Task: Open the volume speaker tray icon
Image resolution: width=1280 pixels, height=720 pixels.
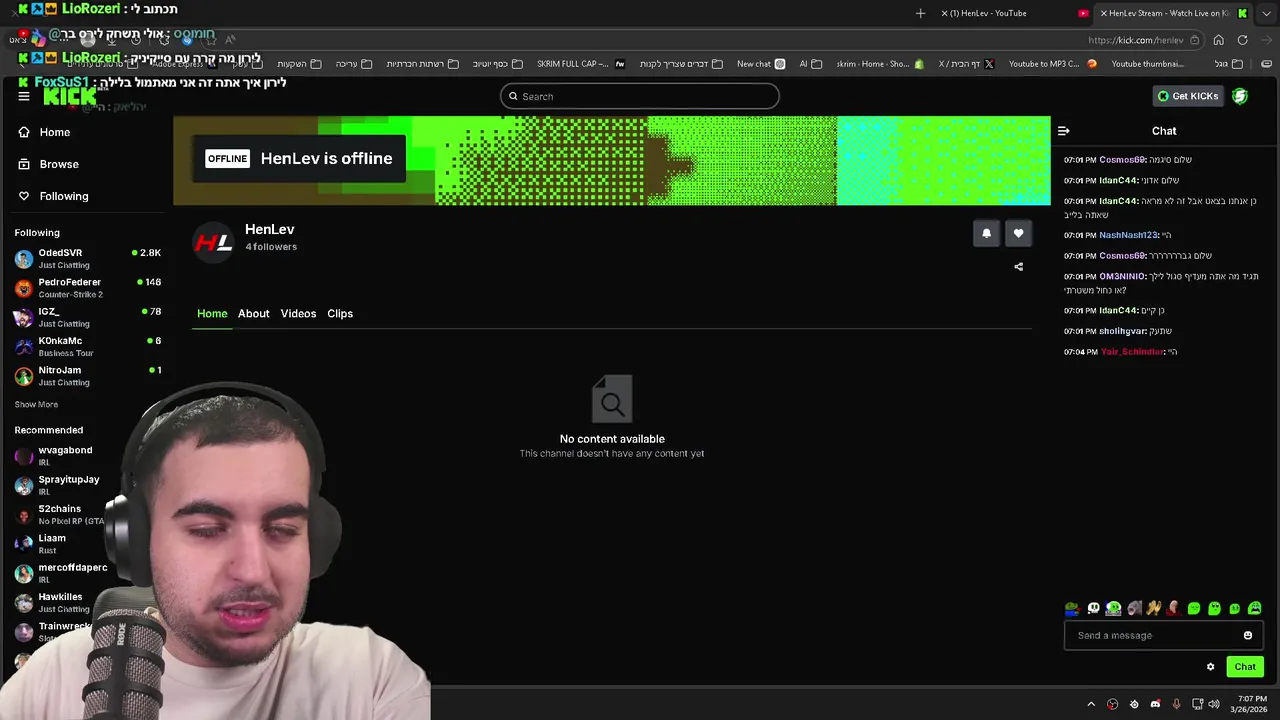Action: tap(1214, 704)
